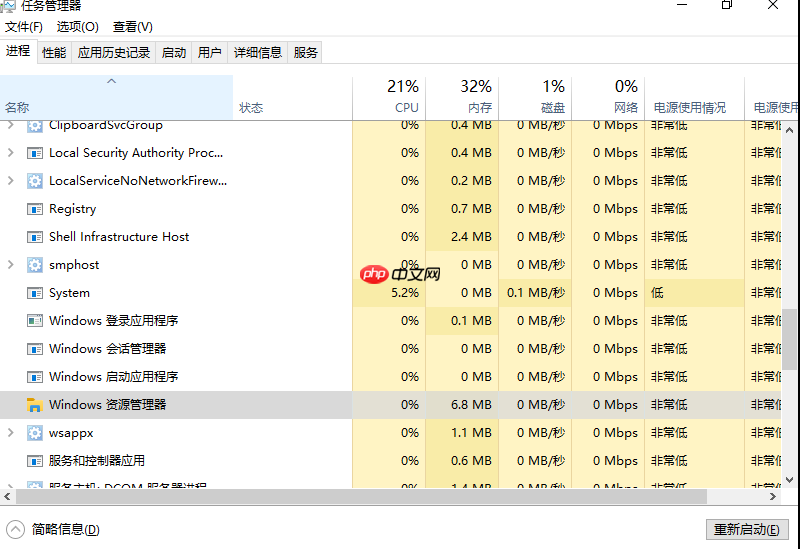This screenshot has width=800, height=549.
Task: Click the Shell Infrastructure Host icon
Action: (35, 237)
